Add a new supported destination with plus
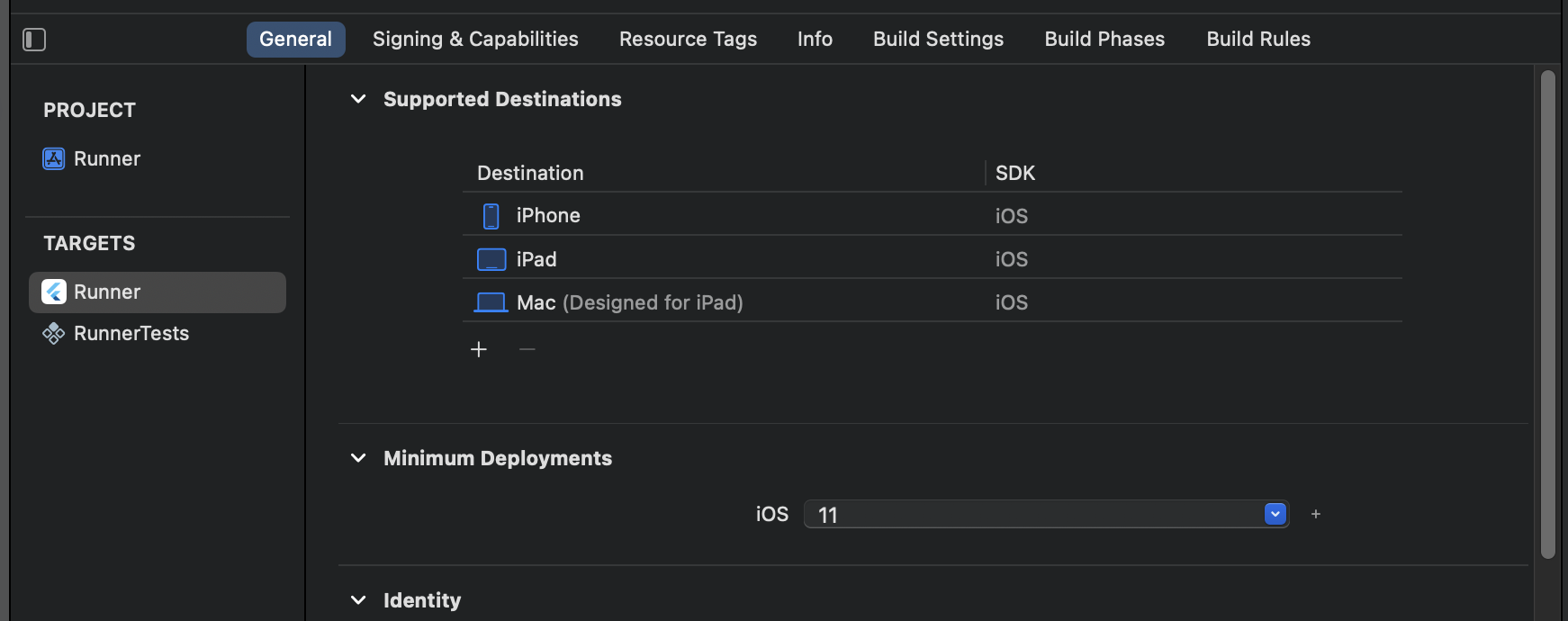 [x=479, y=349]
